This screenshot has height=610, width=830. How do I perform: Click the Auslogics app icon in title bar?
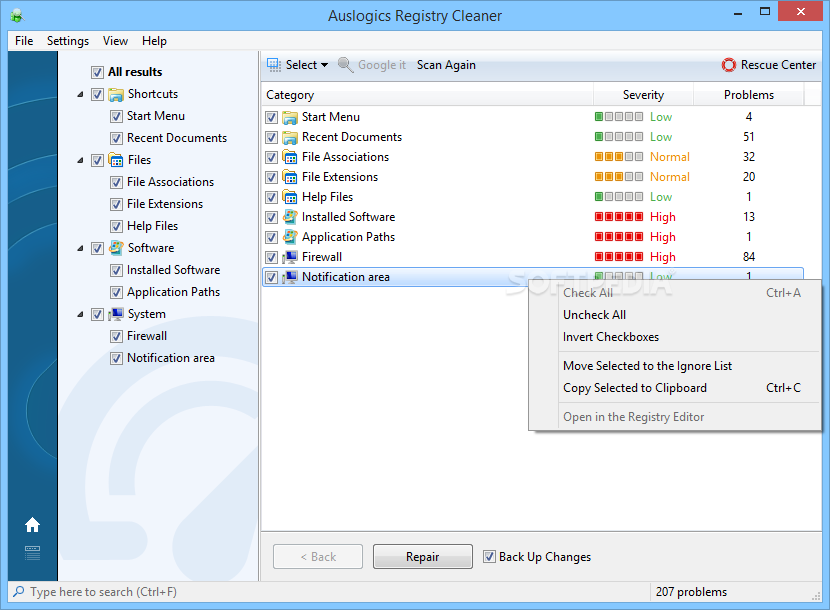pyautogui.click(x=17, y=15)
